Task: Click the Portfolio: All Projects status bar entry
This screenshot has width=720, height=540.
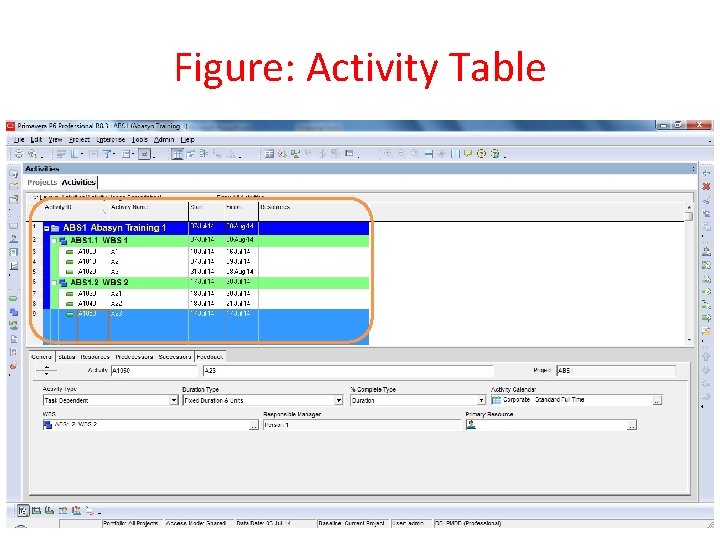Action: (x=130, y=523)
